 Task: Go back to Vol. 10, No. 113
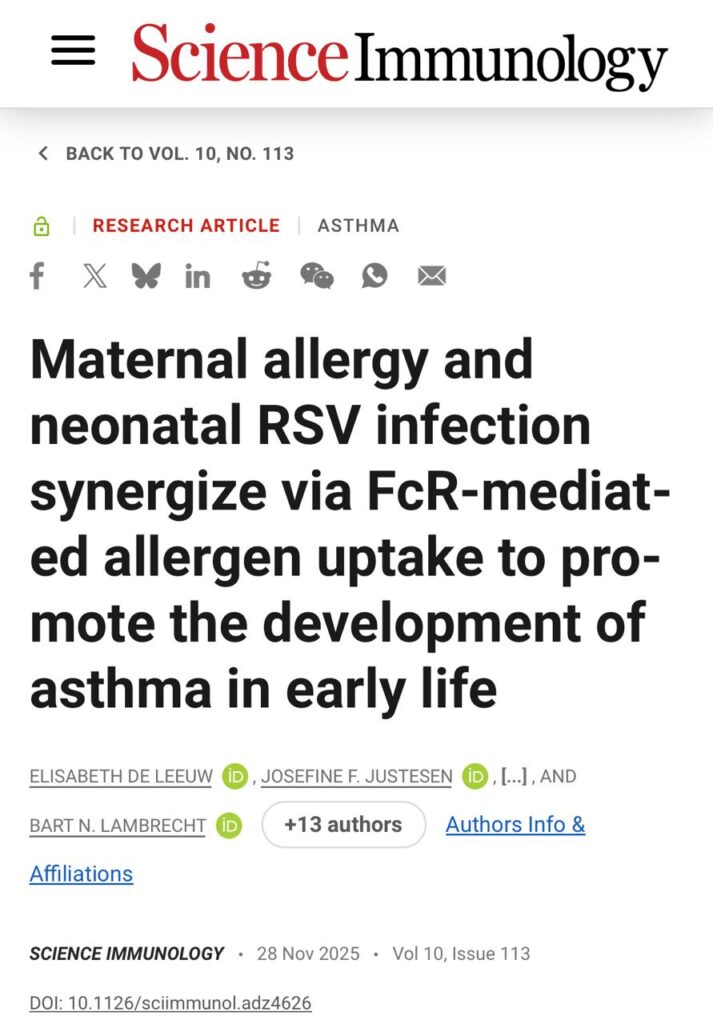(166, 154)
